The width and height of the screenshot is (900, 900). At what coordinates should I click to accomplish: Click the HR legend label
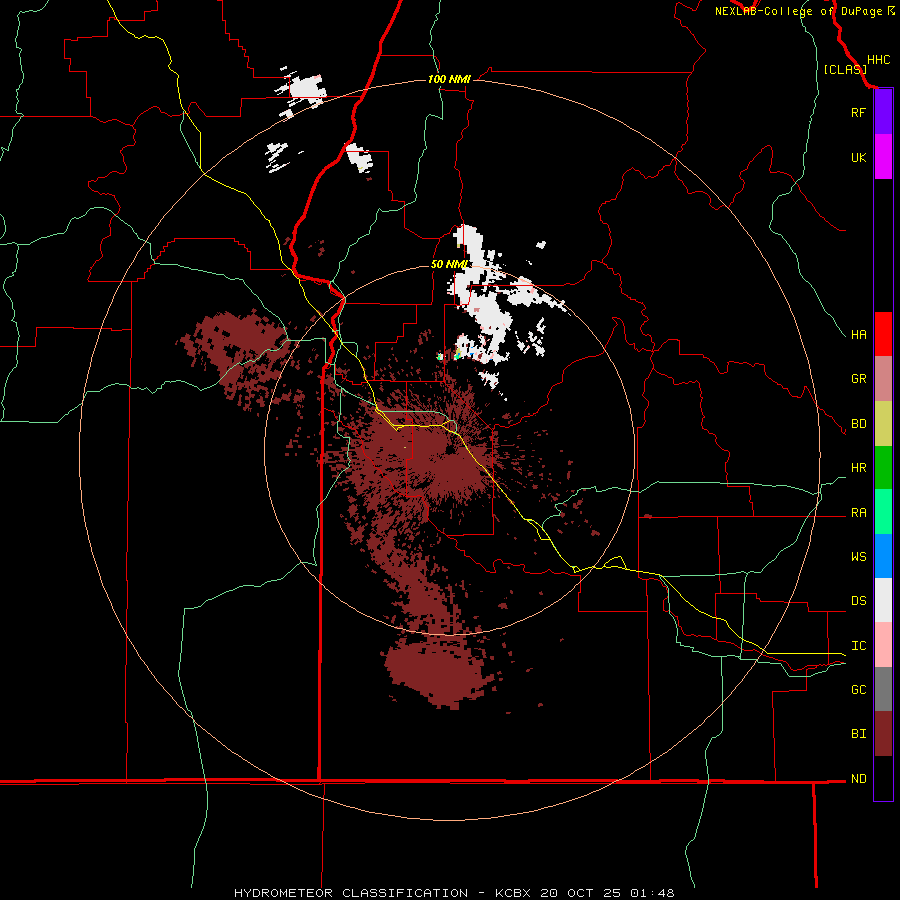858,468
